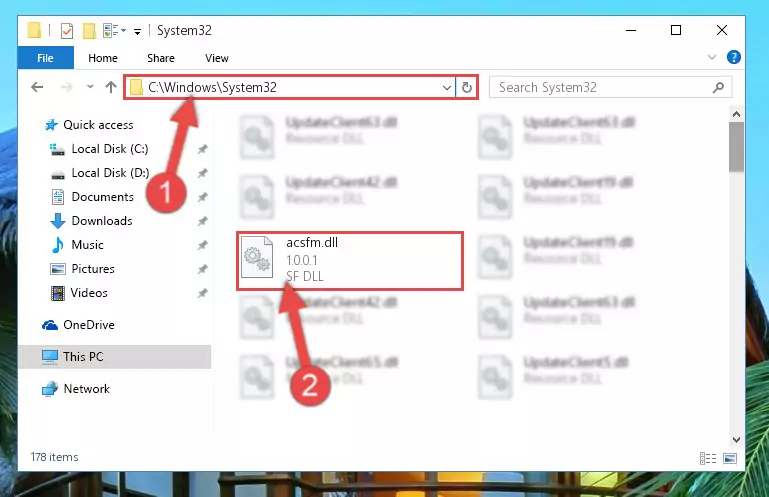The width and height of the screenshot is (769, 497).
Task: Open the blue Help question mark
Action: (734, 57)
